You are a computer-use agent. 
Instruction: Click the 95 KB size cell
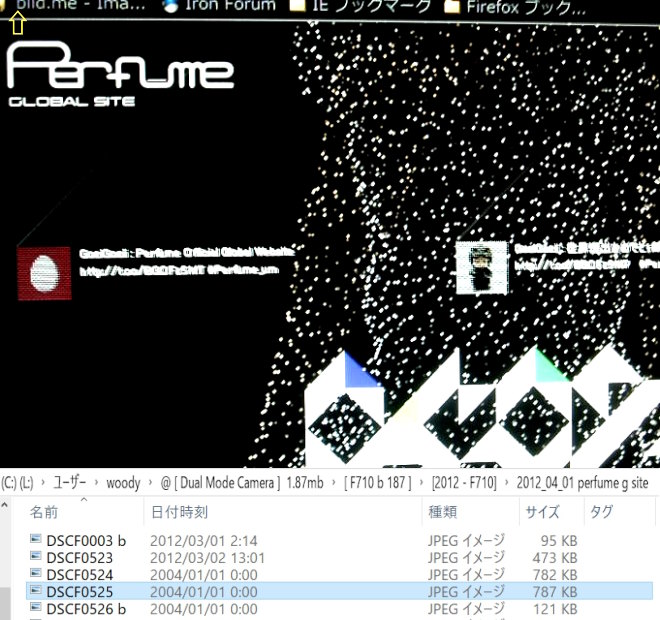point(559,541)
